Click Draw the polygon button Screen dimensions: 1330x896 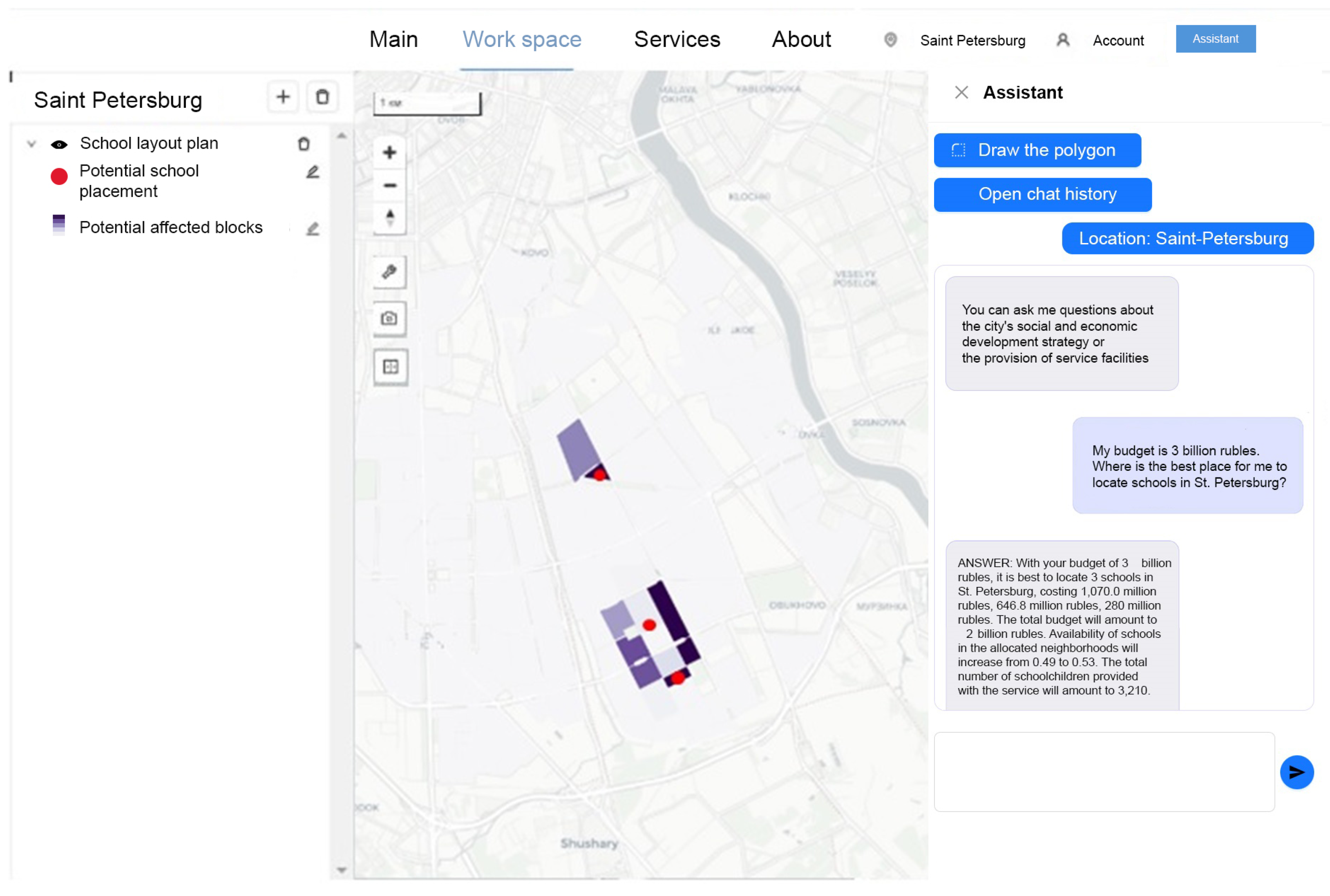coord(1037,150)
